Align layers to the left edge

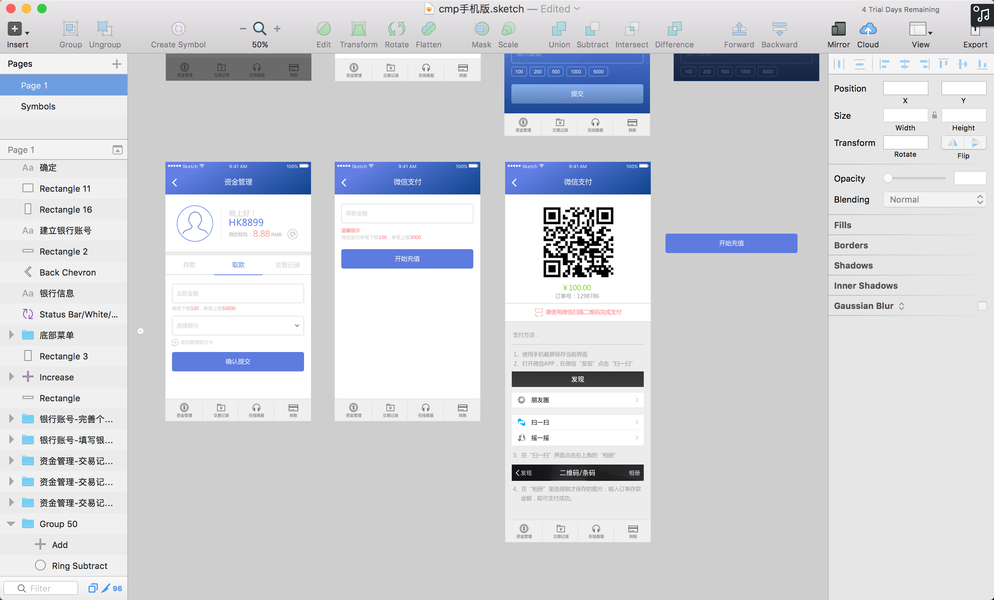click(884, 63)
